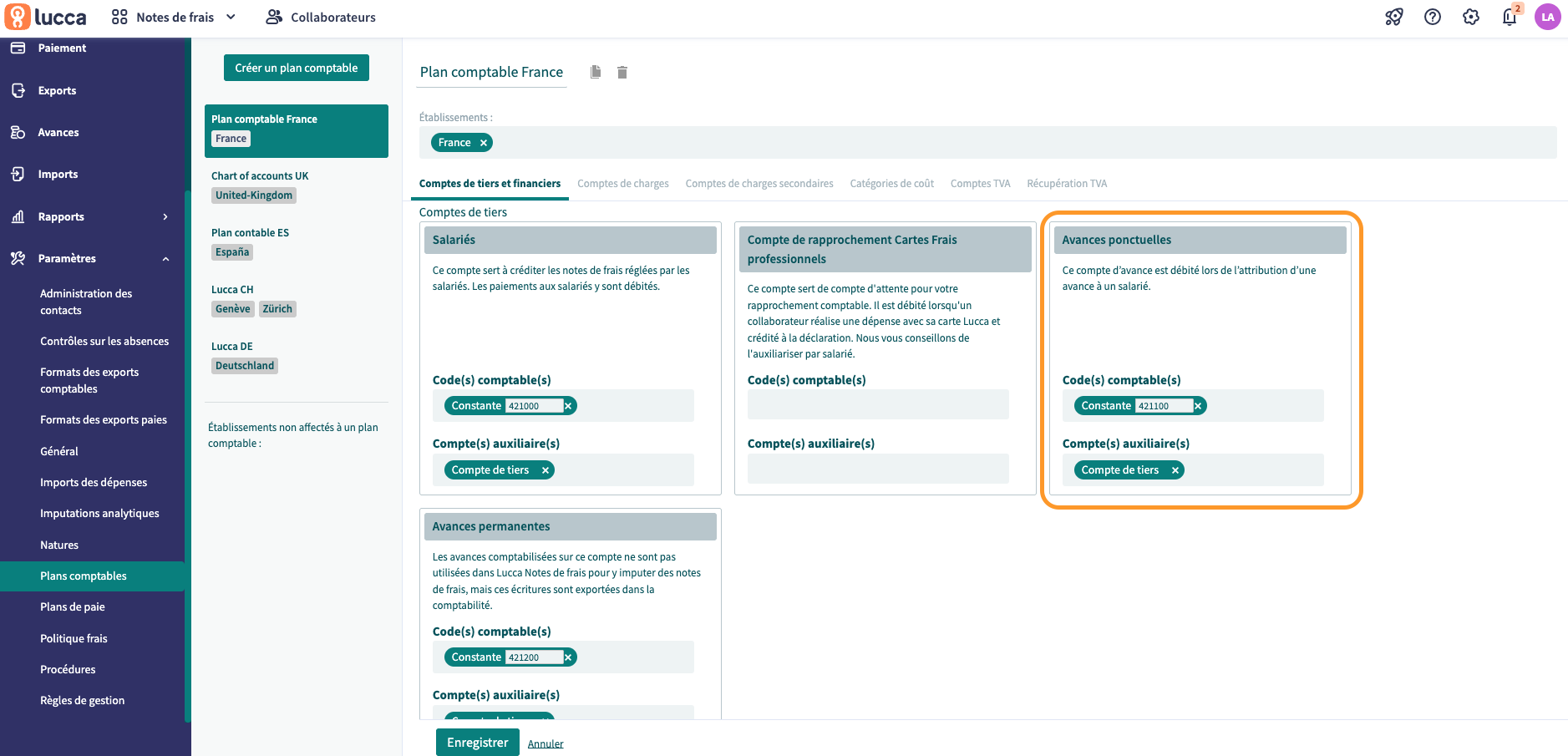Remove the France establishment tag
Image resolution: width=1568 pixels, height=756 pixels.
click(x=483, y=143)
